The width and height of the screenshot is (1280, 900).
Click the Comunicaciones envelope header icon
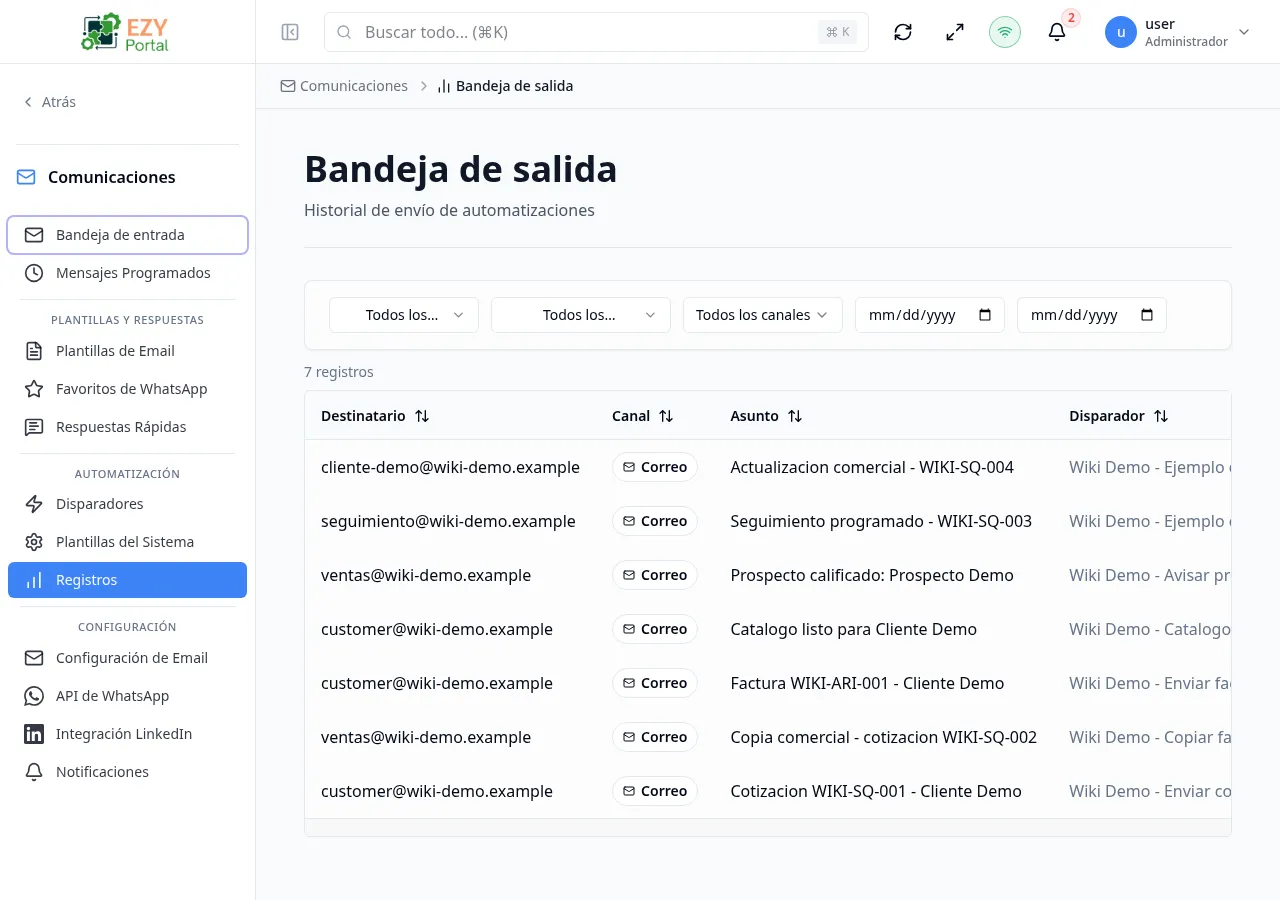point(26,177)
